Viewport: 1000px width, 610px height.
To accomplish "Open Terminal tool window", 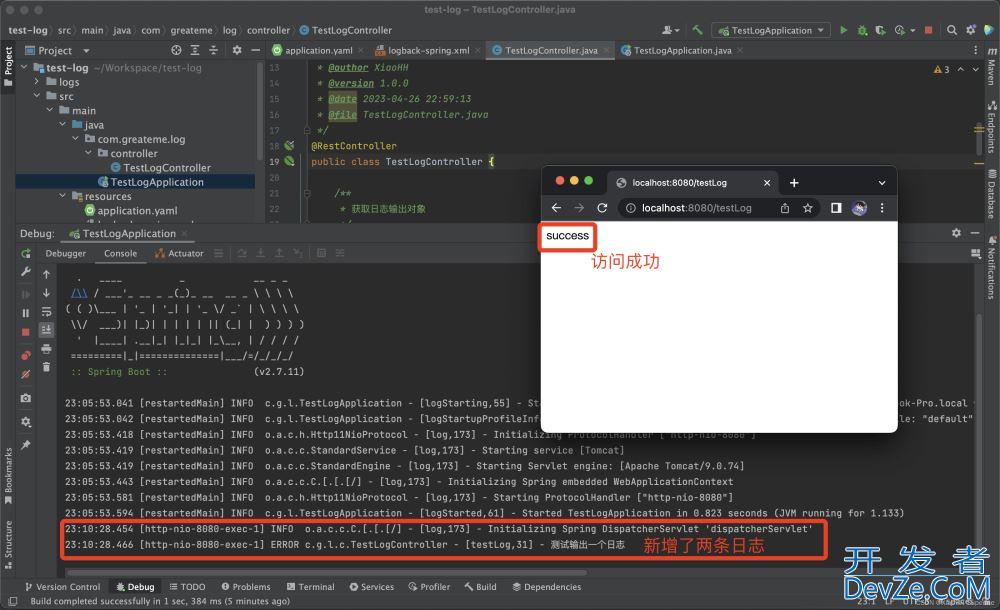I will coord(310,587).
